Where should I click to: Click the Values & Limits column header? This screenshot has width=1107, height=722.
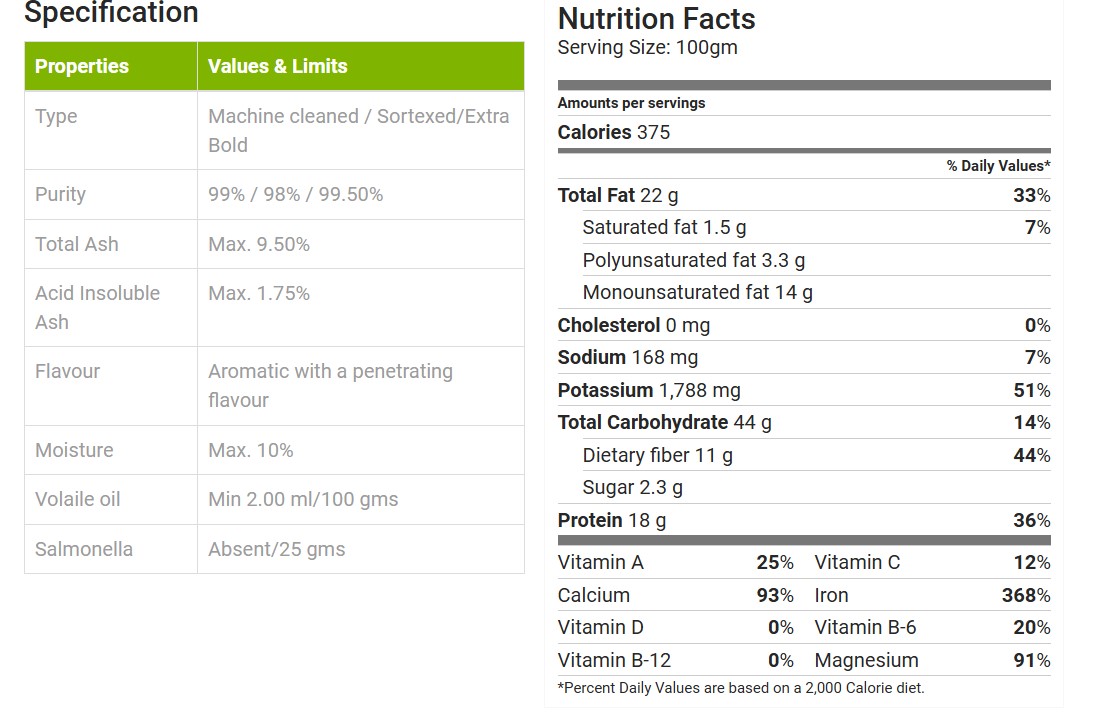361,66
